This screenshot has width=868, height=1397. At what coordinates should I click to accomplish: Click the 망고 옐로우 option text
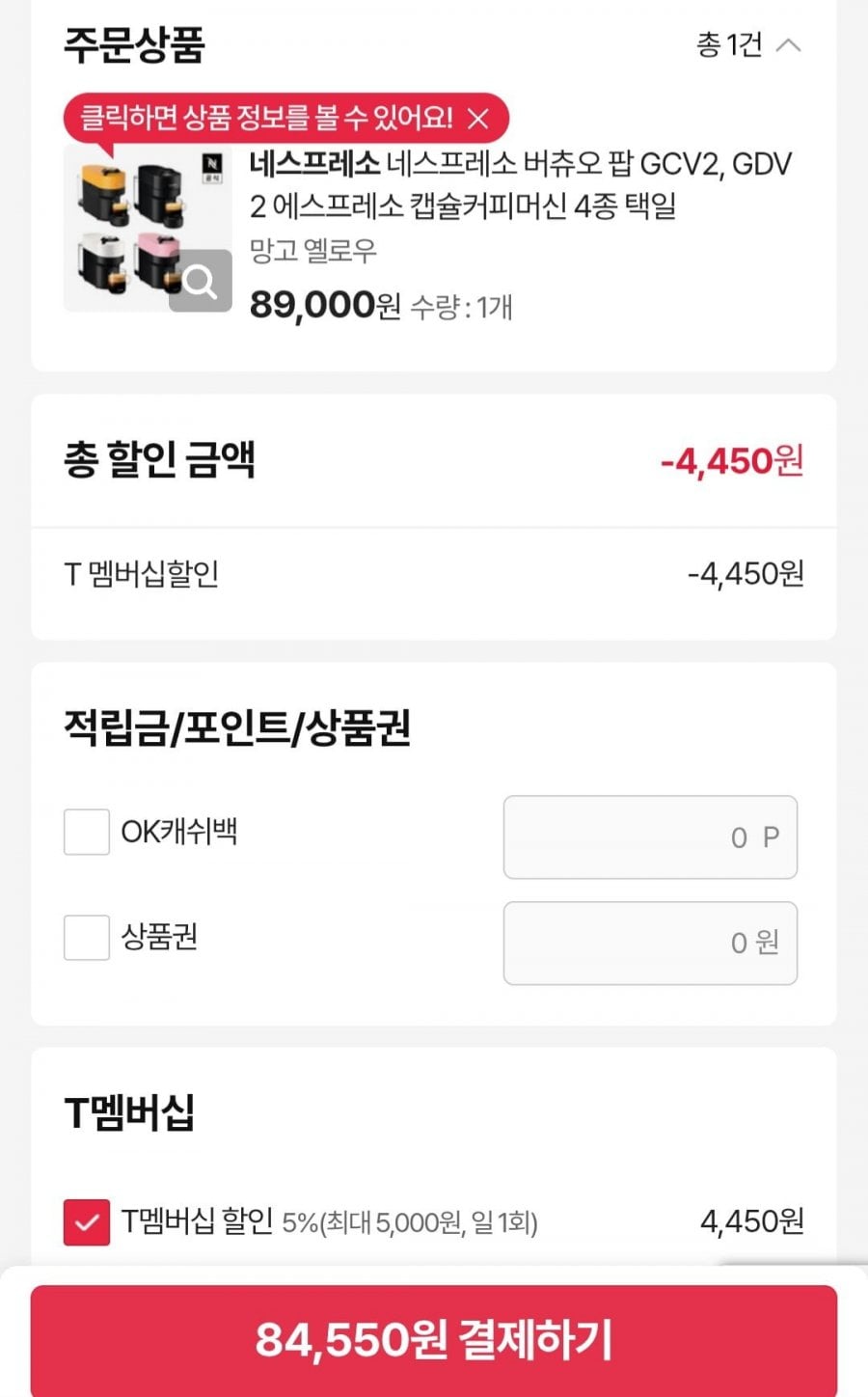[313, 252]
